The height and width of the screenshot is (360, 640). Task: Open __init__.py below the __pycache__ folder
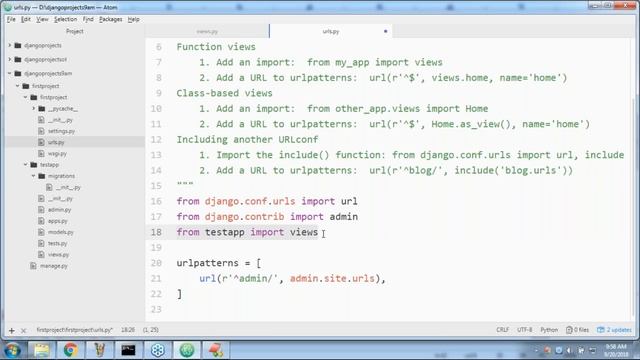pyautogui.click(x=60, y=120)
